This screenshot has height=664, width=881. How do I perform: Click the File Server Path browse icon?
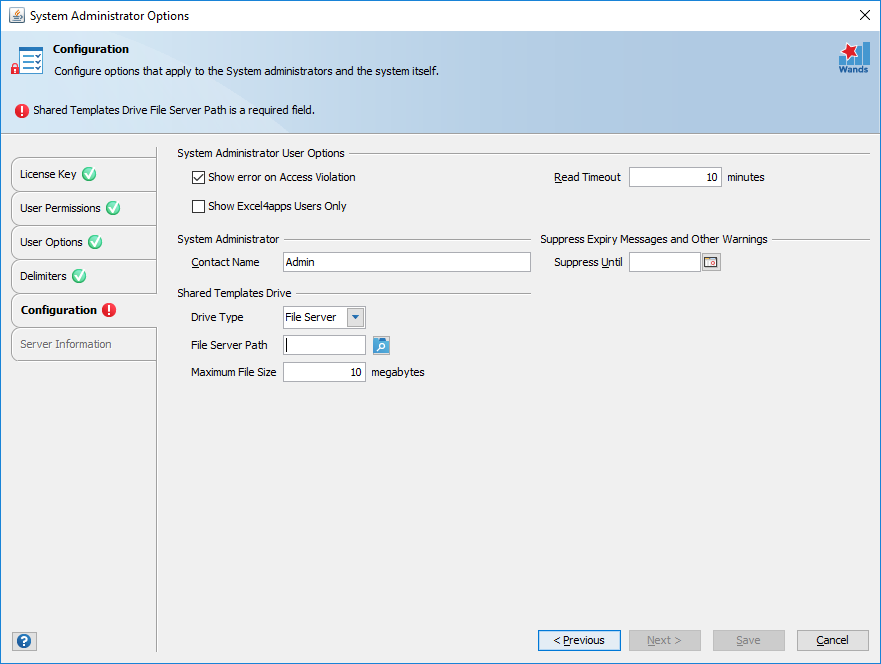[382, 345]
